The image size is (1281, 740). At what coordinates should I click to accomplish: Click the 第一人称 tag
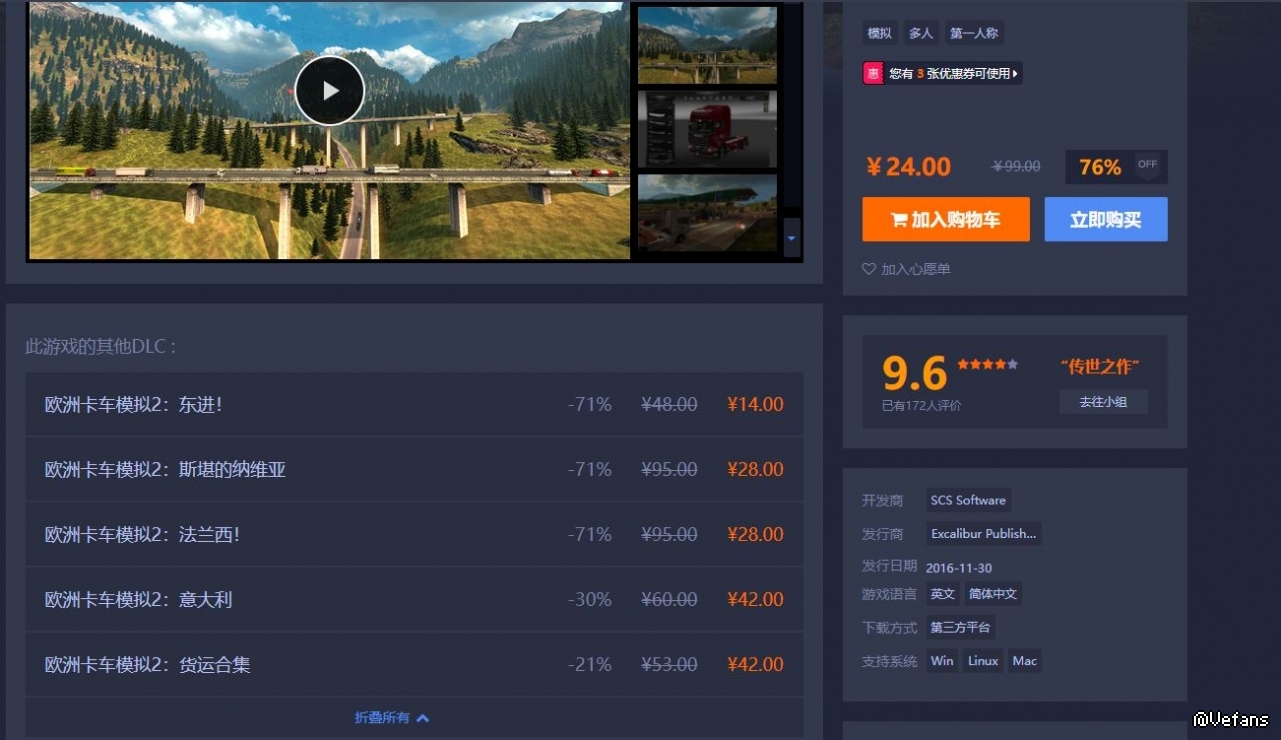coord(973,33)
